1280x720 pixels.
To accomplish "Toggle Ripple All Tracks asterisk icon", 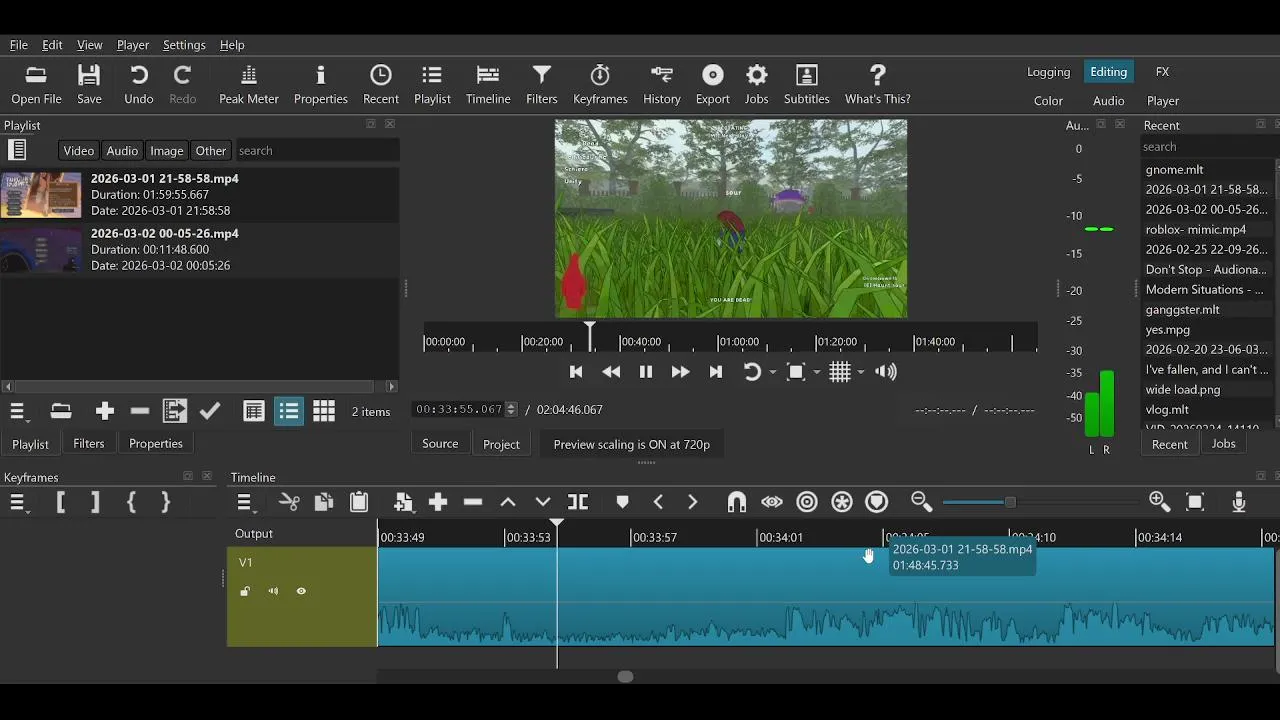I will click(842, 502).
